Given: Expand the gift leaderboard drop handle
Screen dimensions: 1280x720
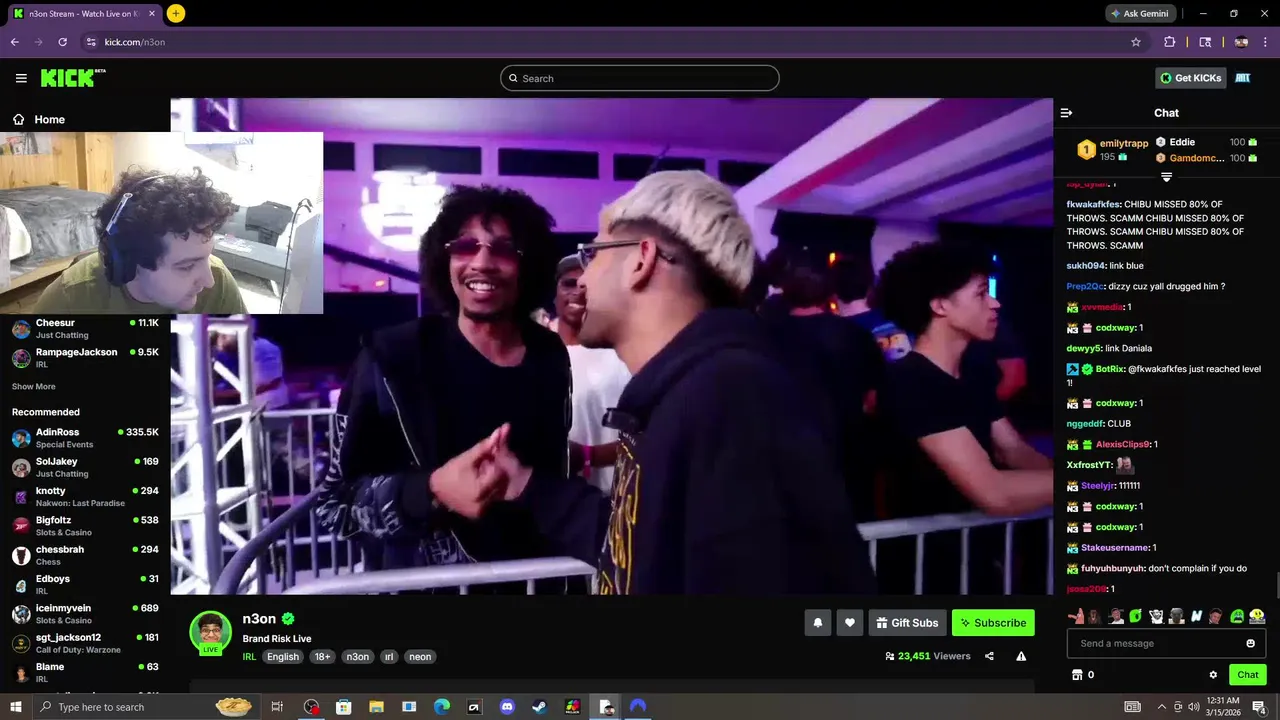Looking at the screenshot, I should pyautogui.click(x=1166, y=177).
